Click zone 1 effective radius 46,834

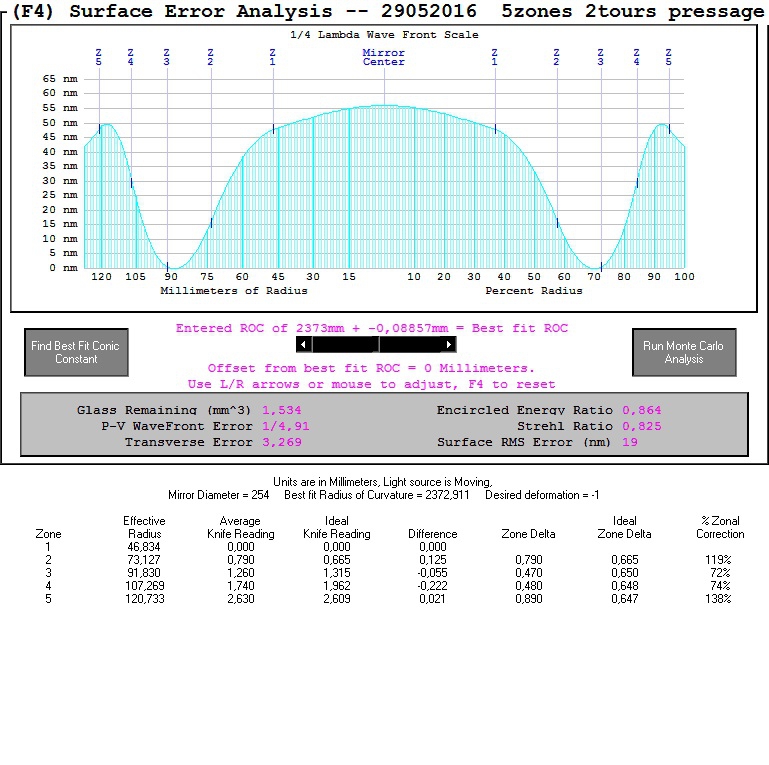click(x=144, y=547)
